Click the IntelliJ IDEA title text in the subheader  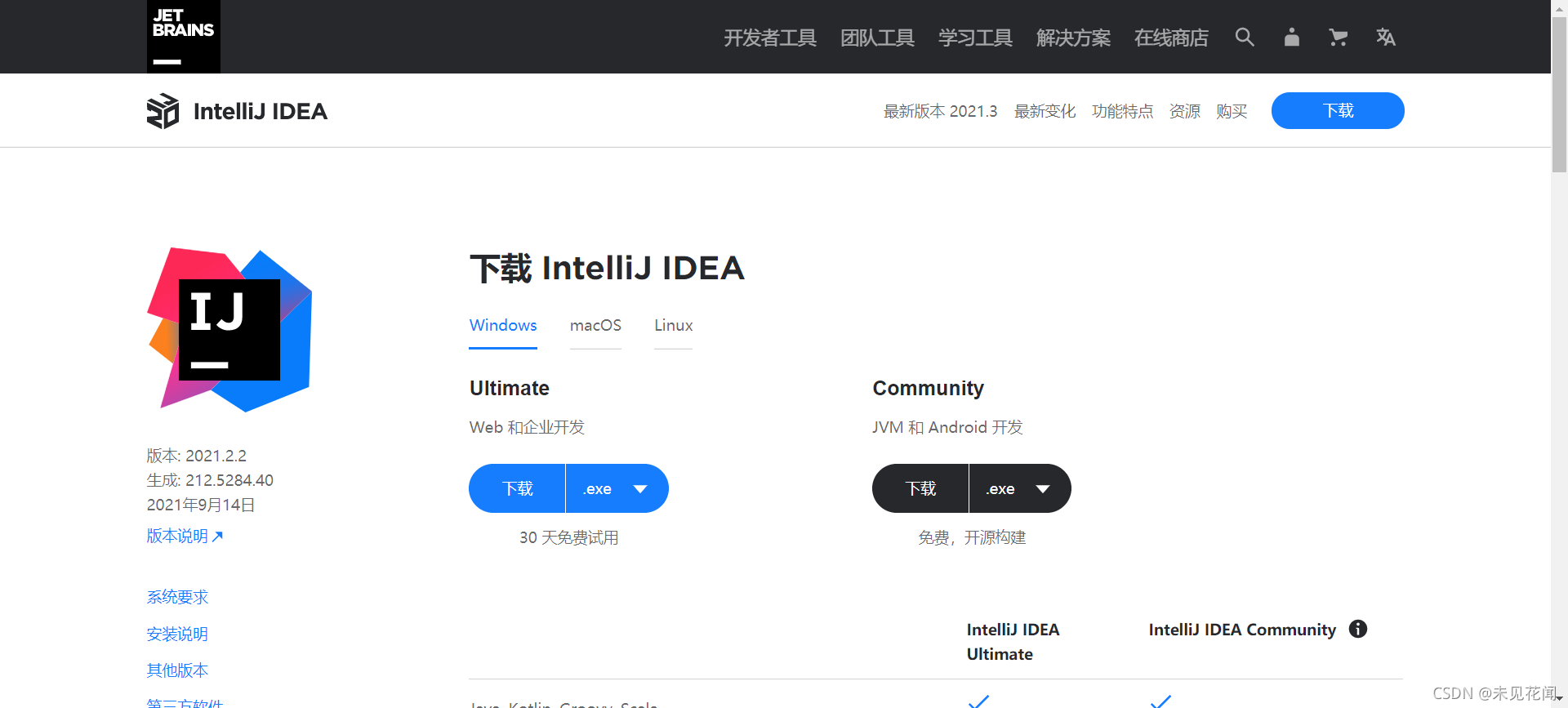click(261, 111)
